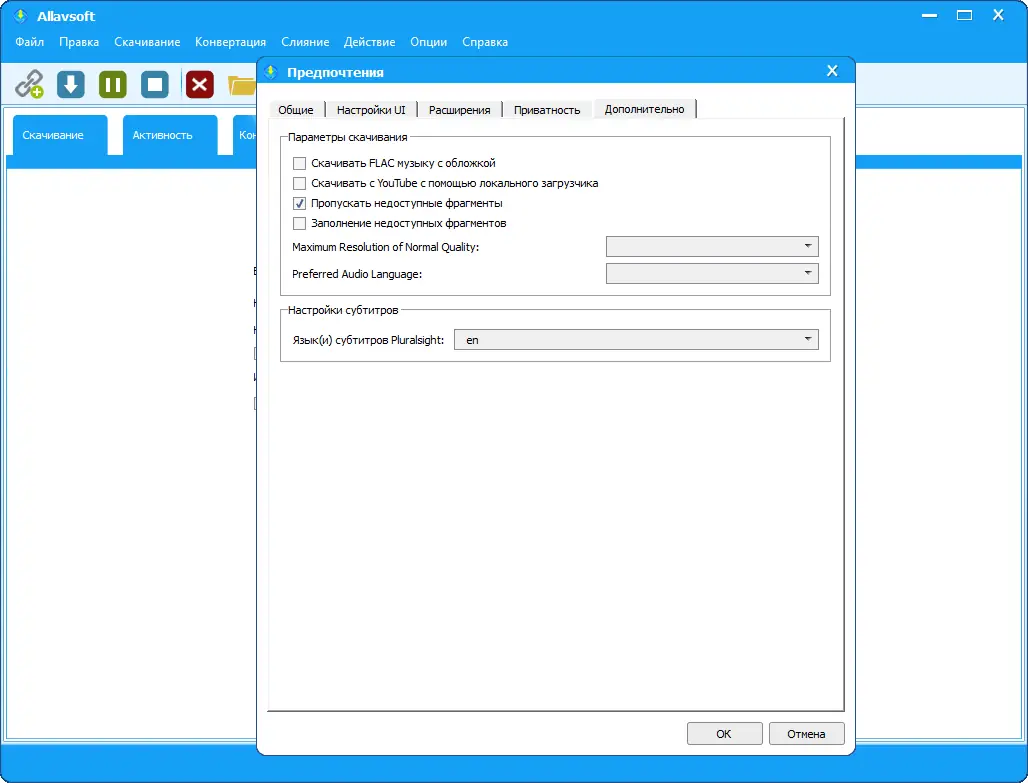Screen dimensions: 1028x783
Task: Select the blue download arrow toolbar icon
Action: 69,85
